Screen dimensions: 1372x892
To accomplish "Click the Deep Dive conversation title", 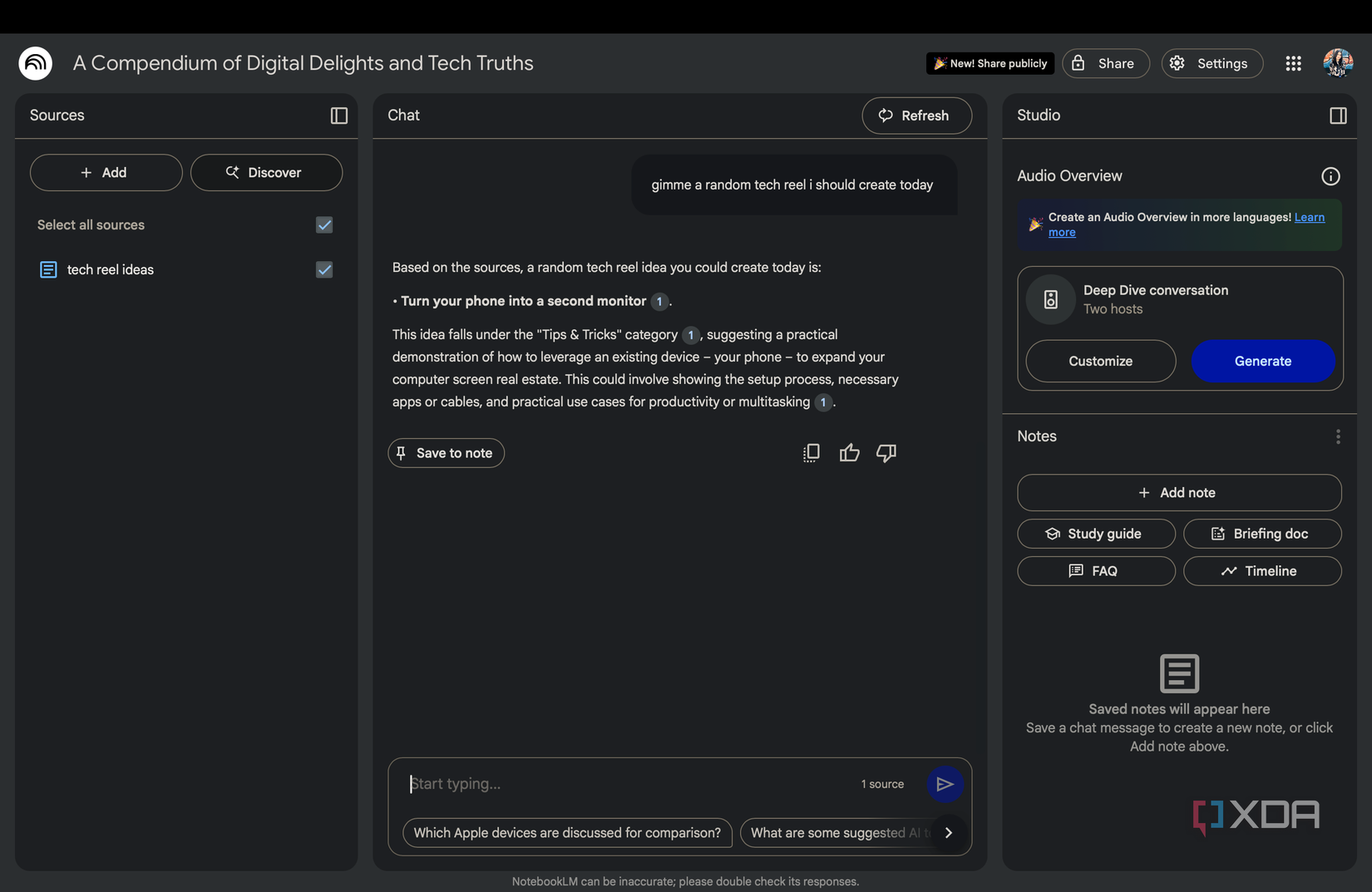I will coord(1155,290).
